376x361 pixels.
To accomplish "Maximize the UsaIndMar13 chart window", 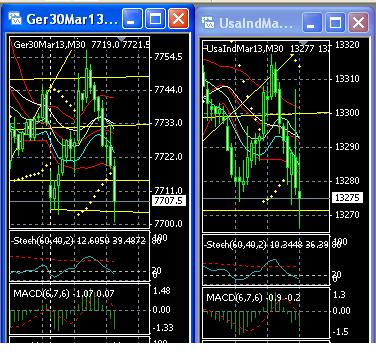I will pos(335,23).
